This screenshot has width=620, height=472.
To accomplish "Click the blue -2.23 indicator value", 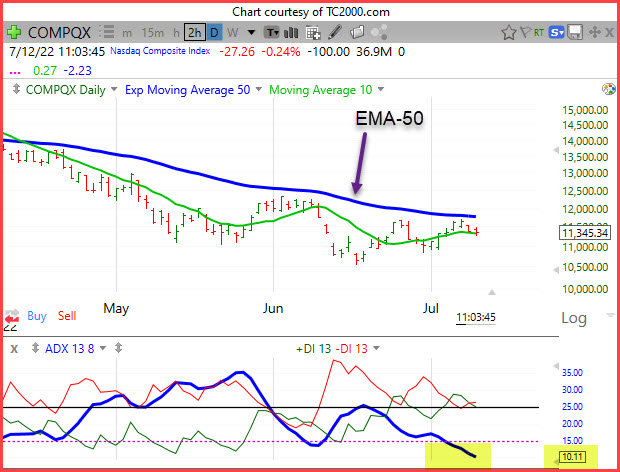I will [78, 71].
